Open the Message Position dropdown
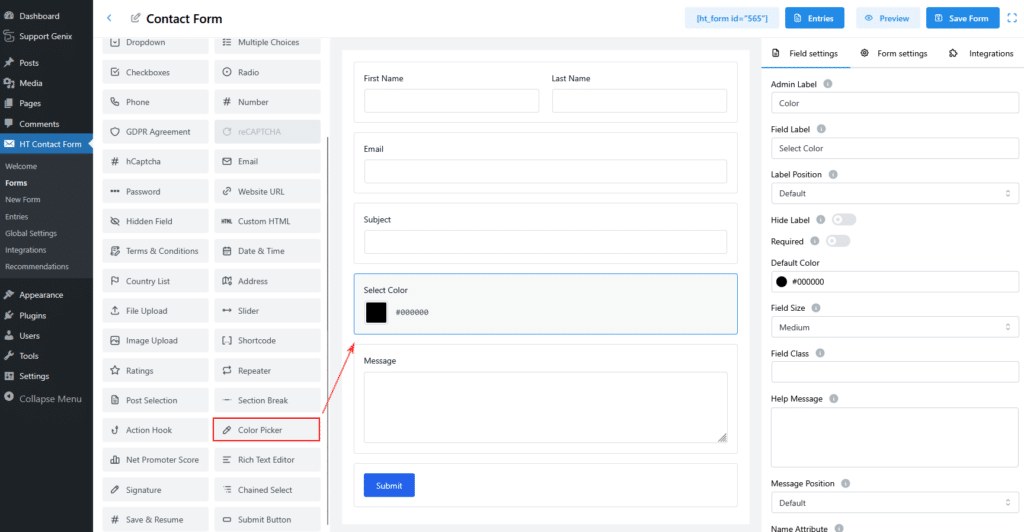 894,503
